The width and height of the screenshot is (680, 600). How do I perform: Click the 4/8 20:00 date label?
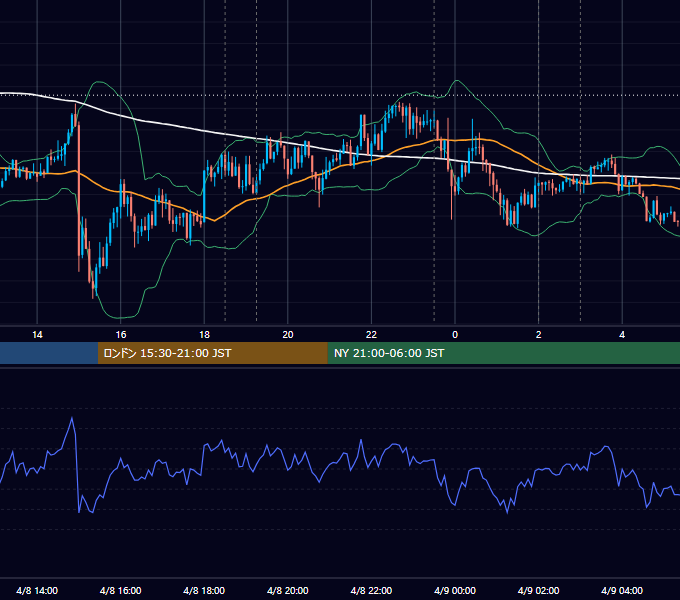(x=288, y=591)
